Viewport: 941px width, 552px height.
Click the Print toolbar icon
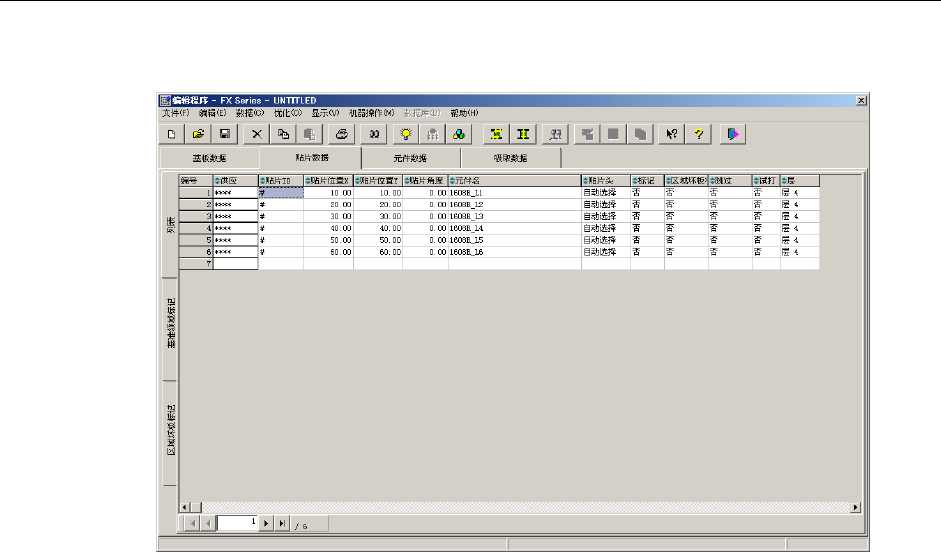(x=341, y=133)
